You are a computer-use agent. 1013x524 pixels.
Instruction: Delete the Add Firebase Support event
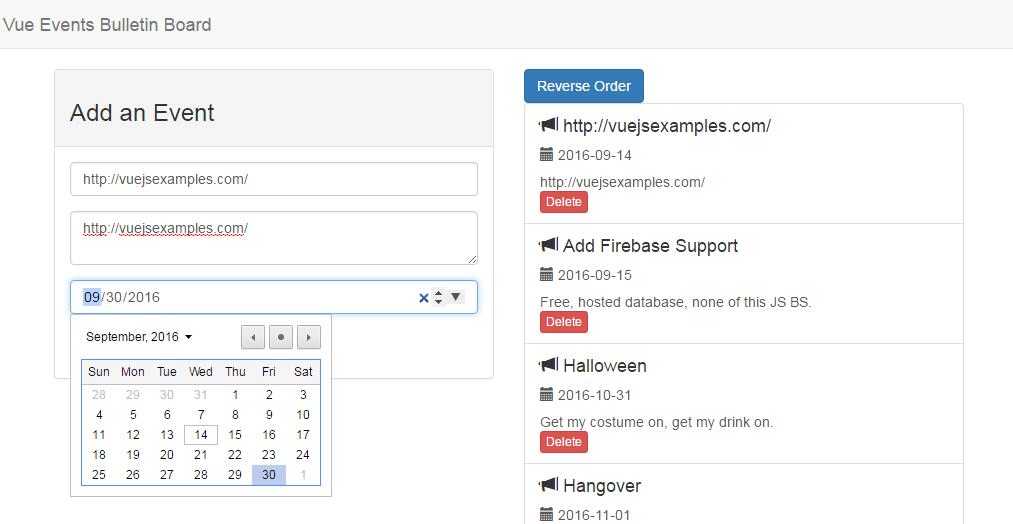564,322
